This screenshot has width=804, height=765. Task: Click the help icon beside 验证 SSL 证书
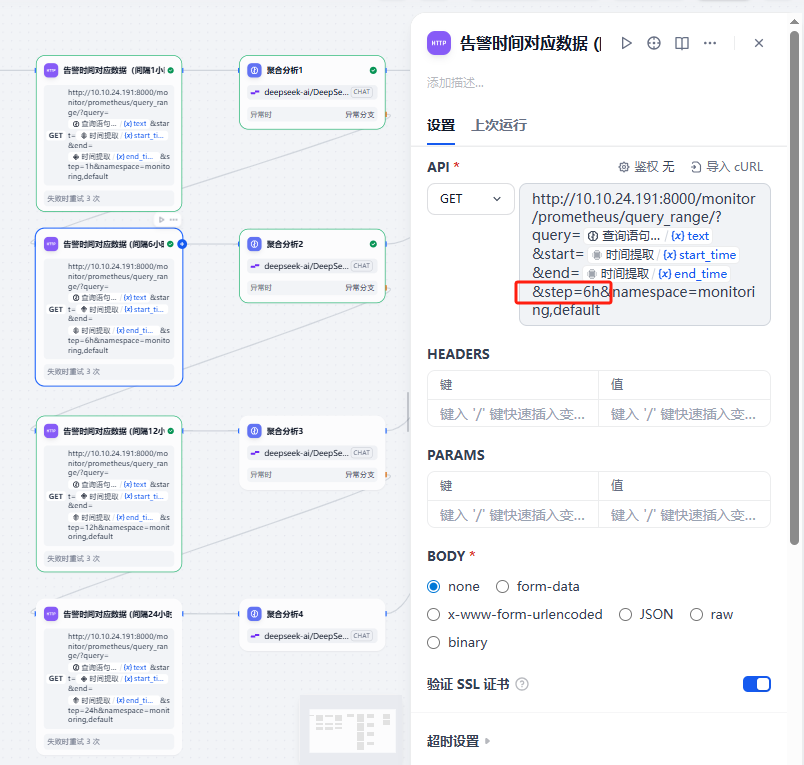point(522,685)
